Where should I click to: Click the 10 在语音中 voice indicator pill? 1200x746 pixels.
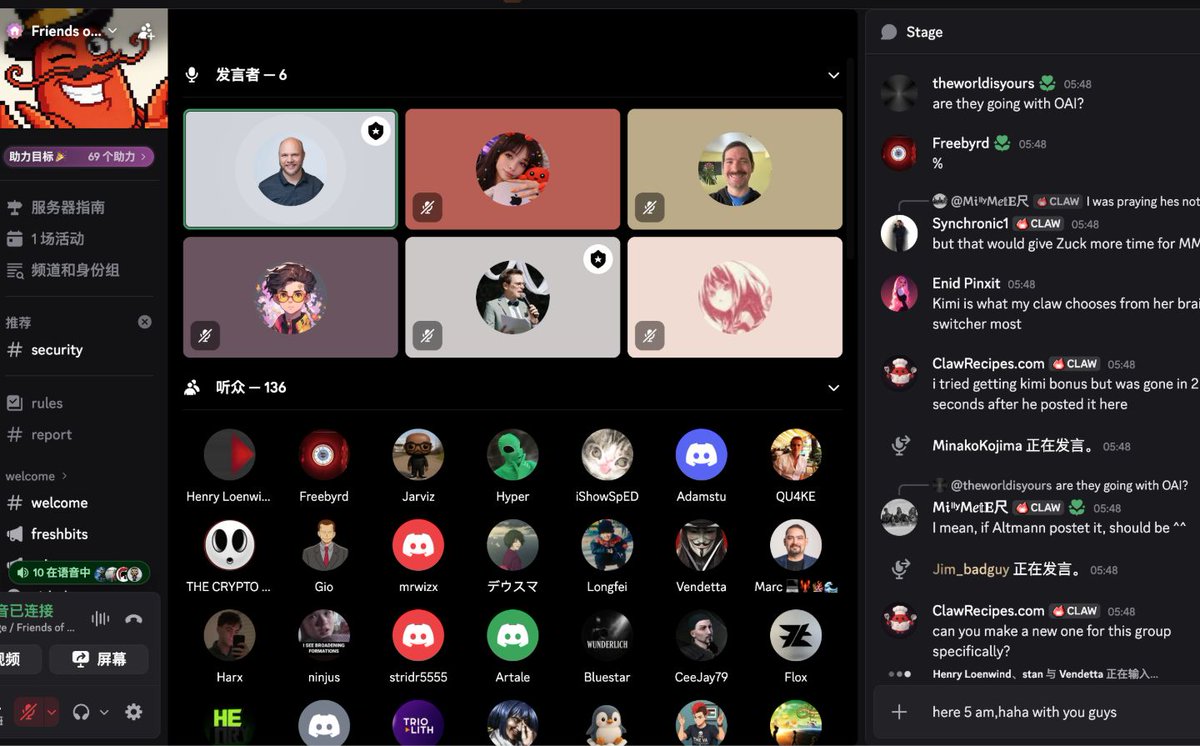point(80,573)
